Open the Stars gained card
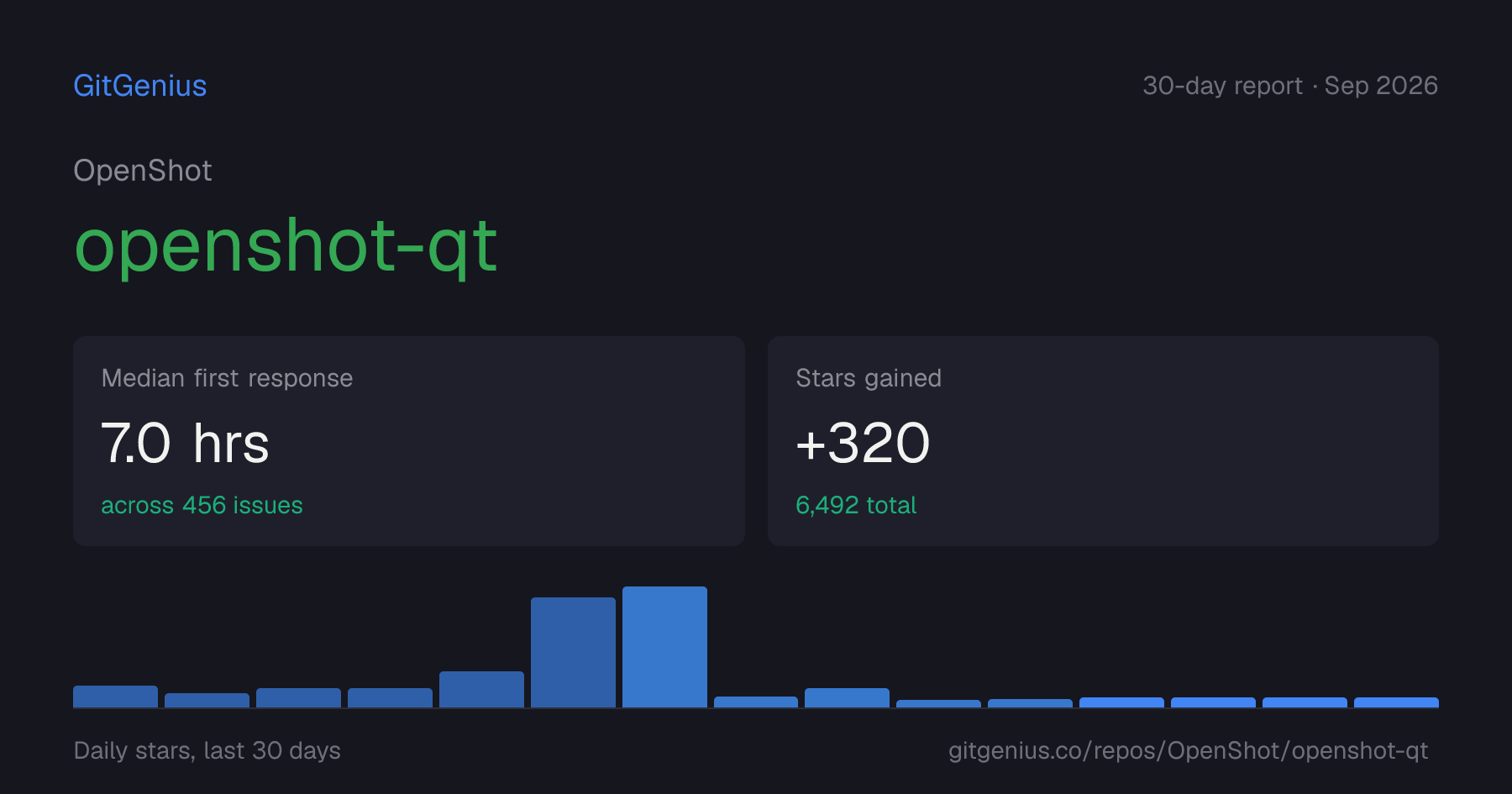This screenshot has width=1512, height=794. 1103,441
